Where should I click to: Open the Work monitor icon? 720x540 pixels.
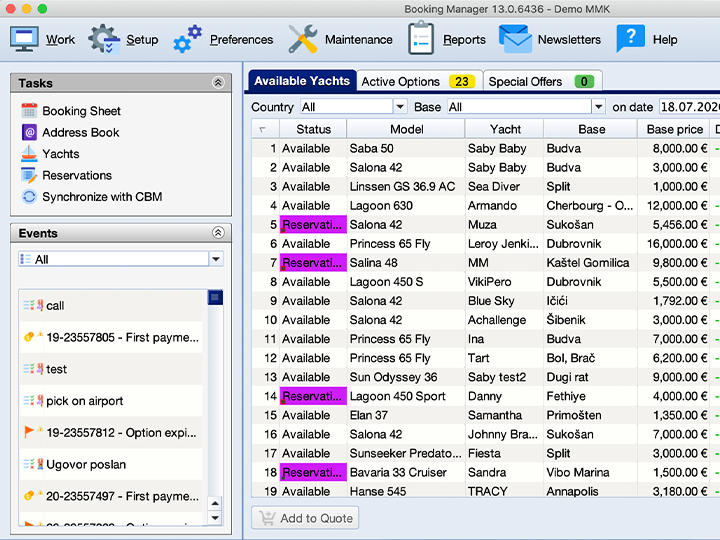coord(24,39)
